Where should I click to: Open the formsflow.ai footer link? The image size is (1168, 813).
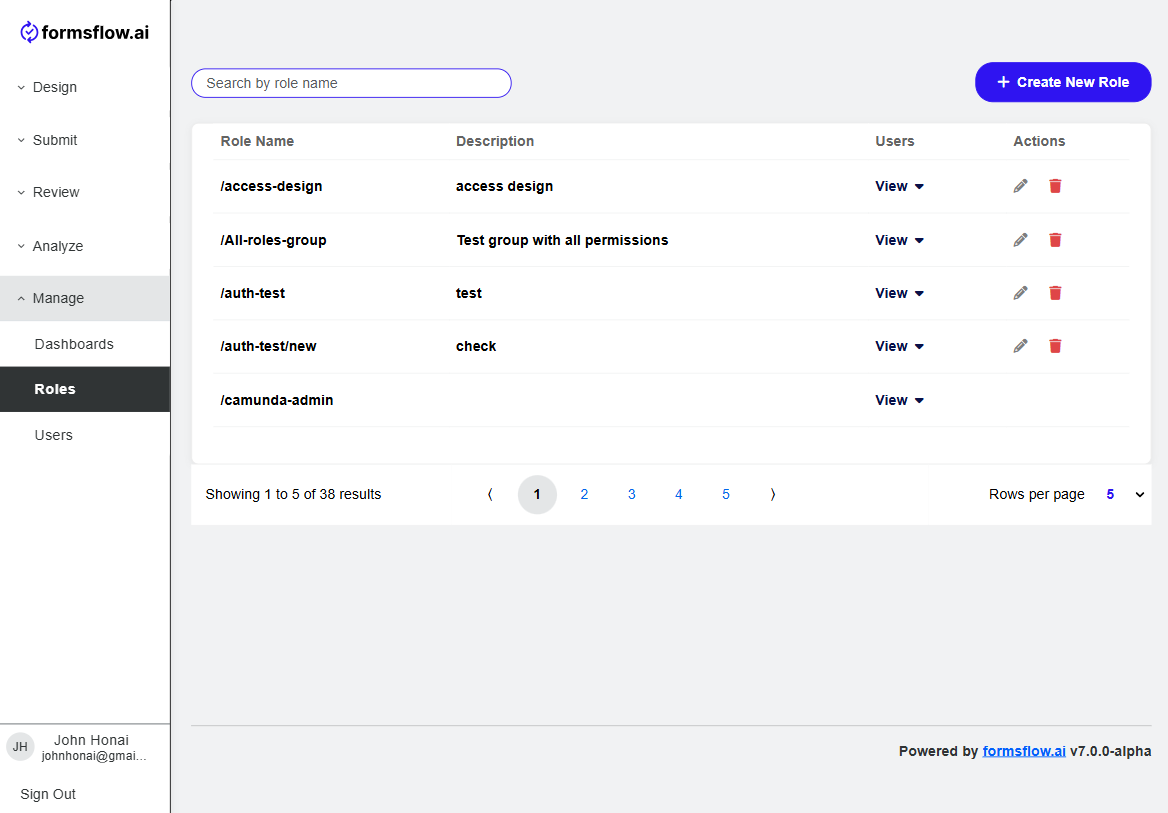(x=1023, y=751)
